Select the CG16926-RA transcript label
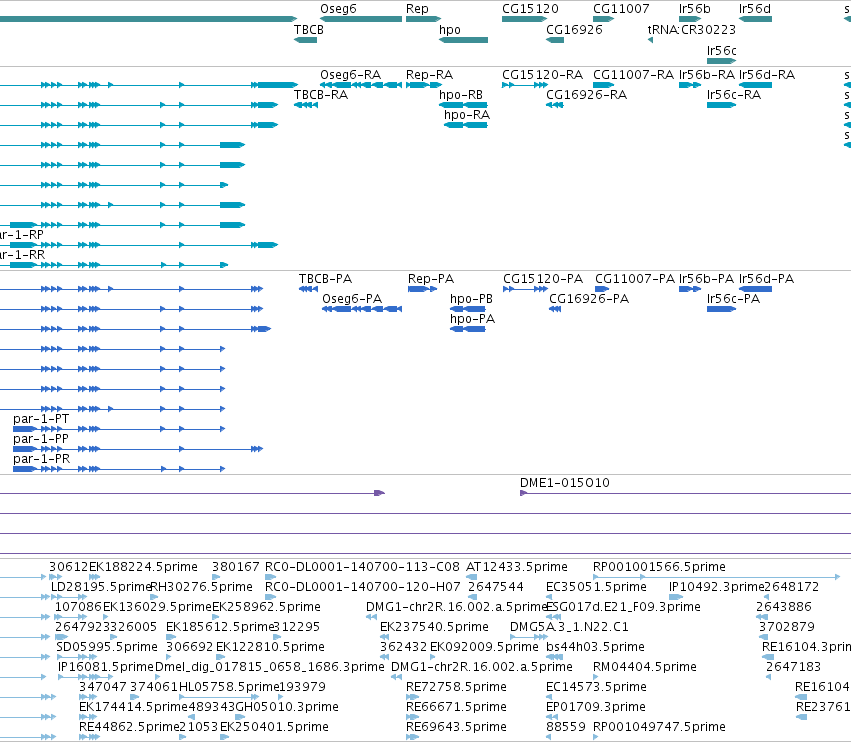 pos(586,94)
